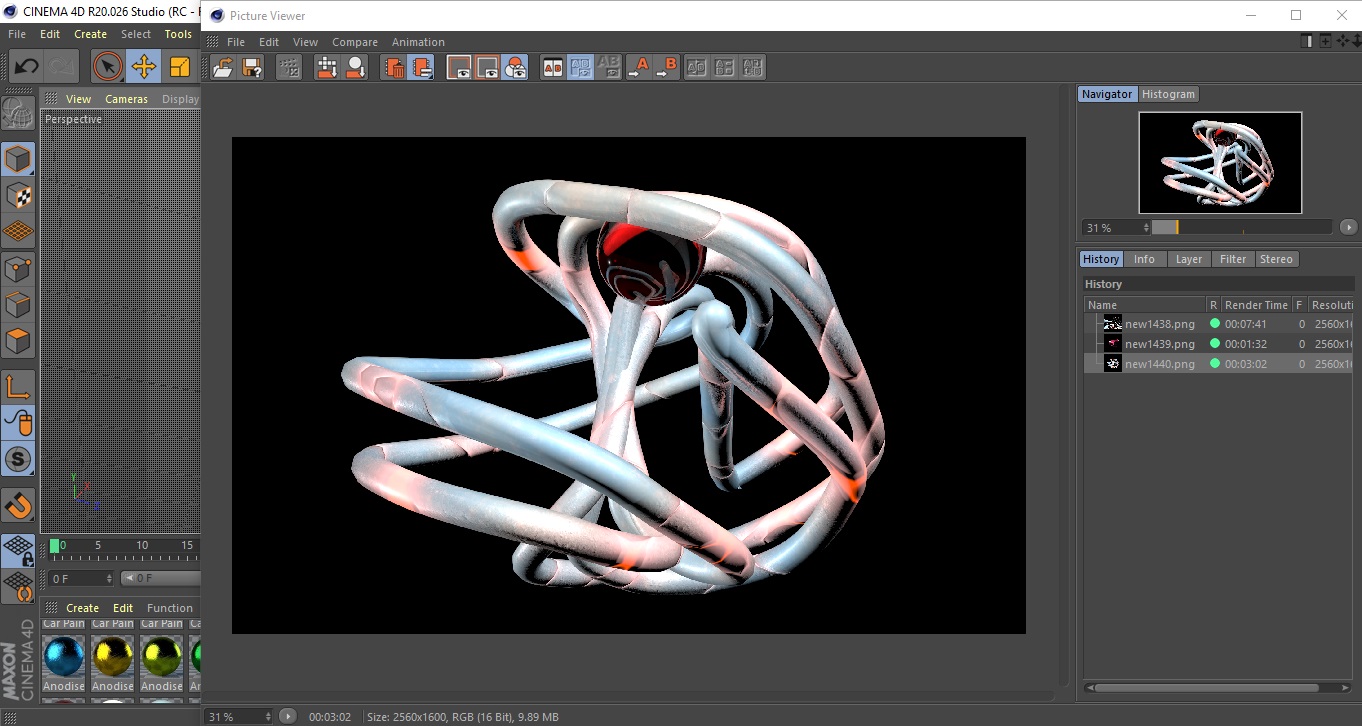Switch to the Layer tab
This screenshot has width=1362, height=726.
click(x=1188, y=259)
